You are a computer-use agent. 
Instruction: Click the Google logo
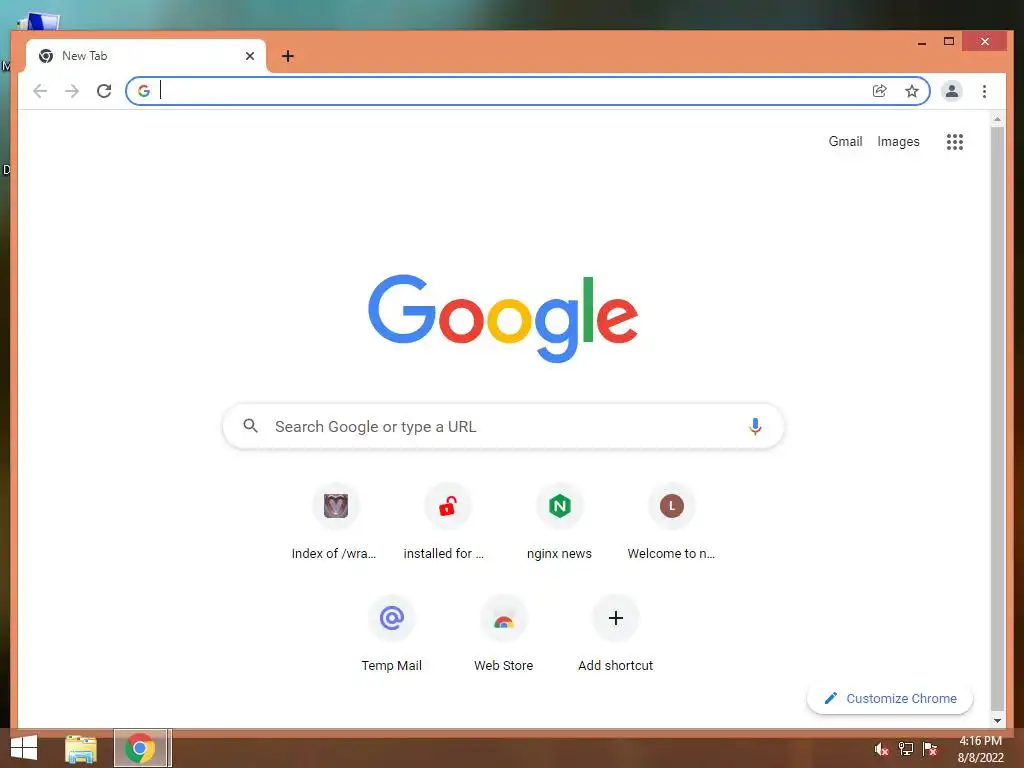[x=503, y=318]
